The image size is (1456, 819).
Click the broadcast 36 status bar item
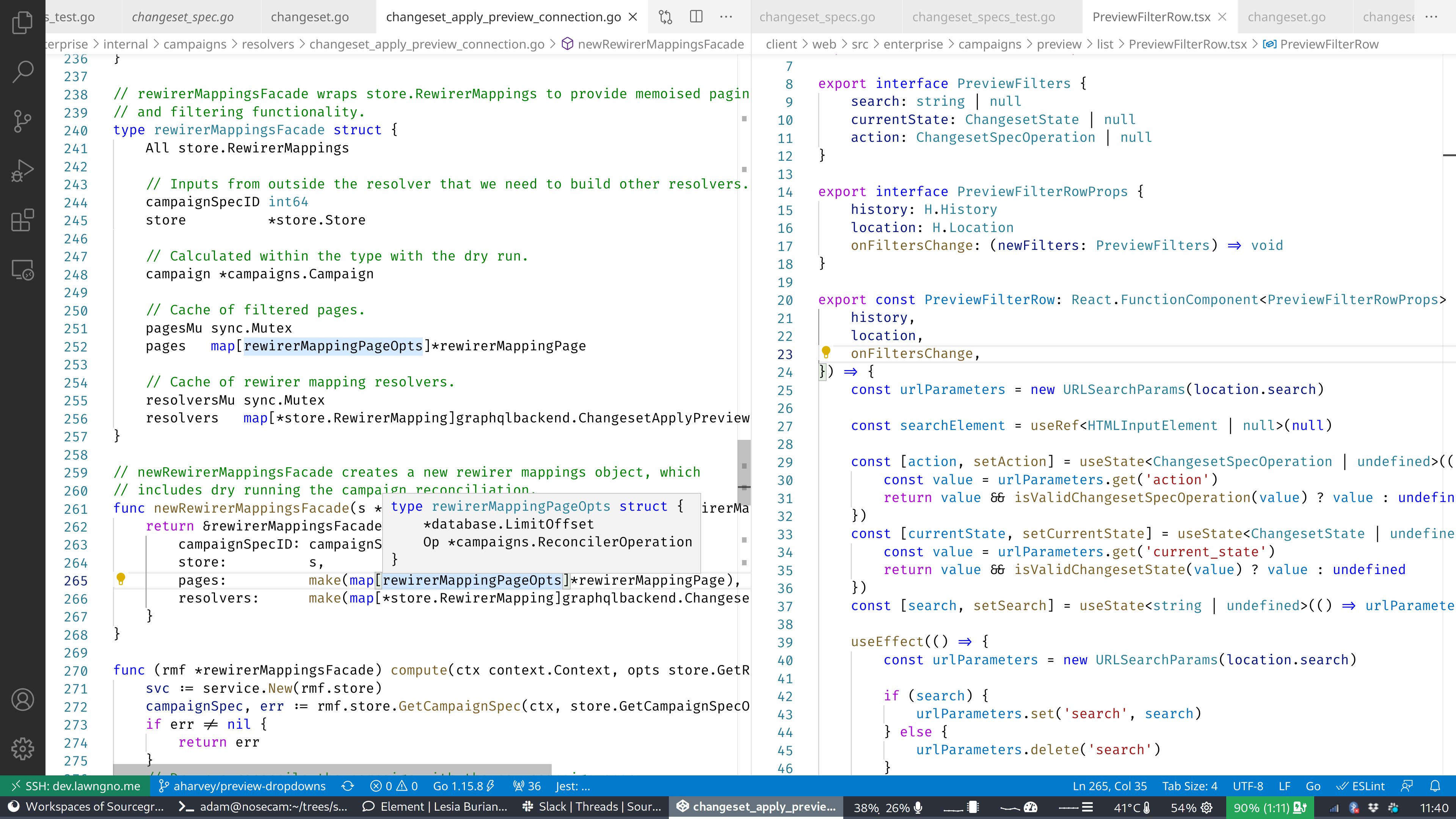click(x=526, y=786)
